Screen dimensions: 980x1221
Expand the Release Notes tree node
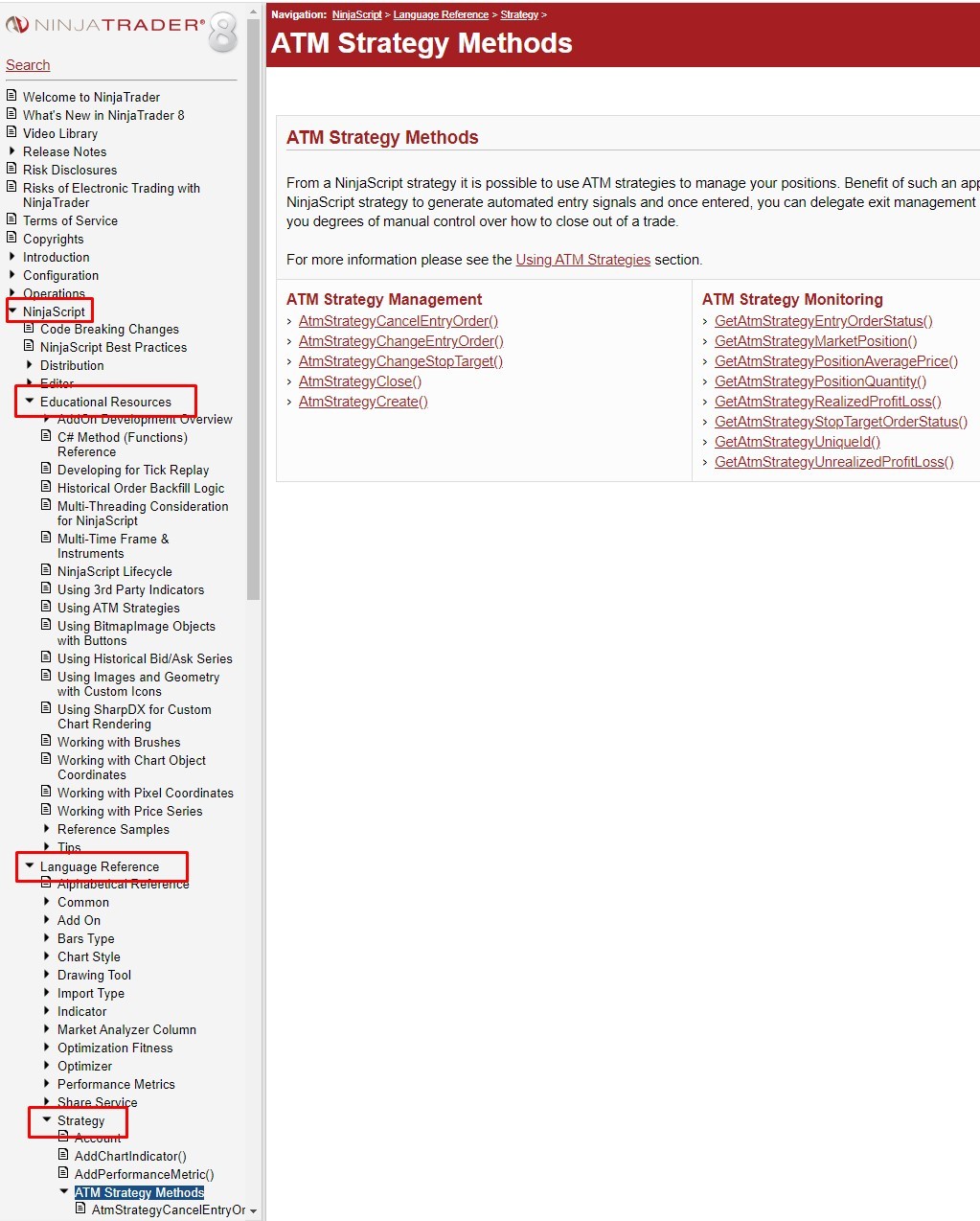(x=11, y=150)
